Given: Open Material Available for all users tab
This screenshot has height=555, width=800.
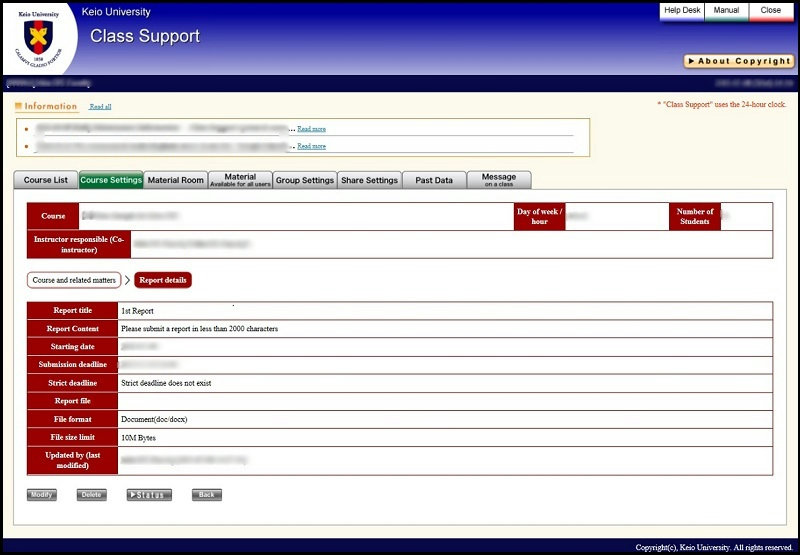Looking at the screenshot, I should pyautogui.click(x=240, y=180).
